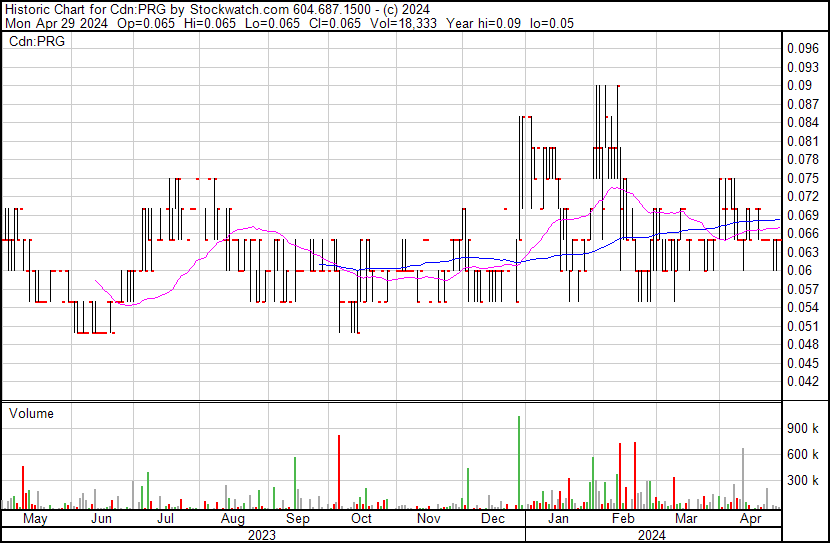The width and height of the screenshot is (830, 543).
Task: Select the 0.078 price axis label
Action: (x=802, y=159)
